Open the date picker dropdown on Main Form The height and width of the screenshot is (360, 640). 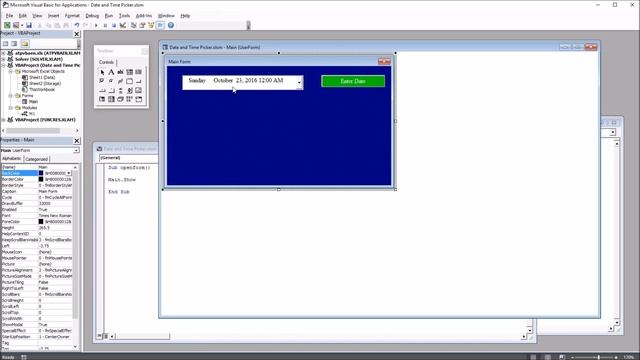299,82
